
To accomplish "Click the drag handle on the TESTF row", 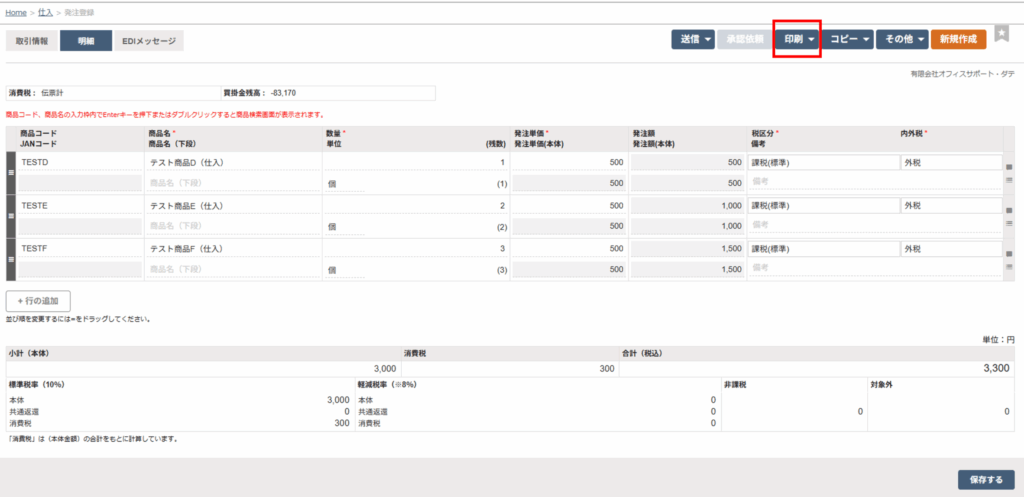I will pyautogui.click(x=12, y=259).
